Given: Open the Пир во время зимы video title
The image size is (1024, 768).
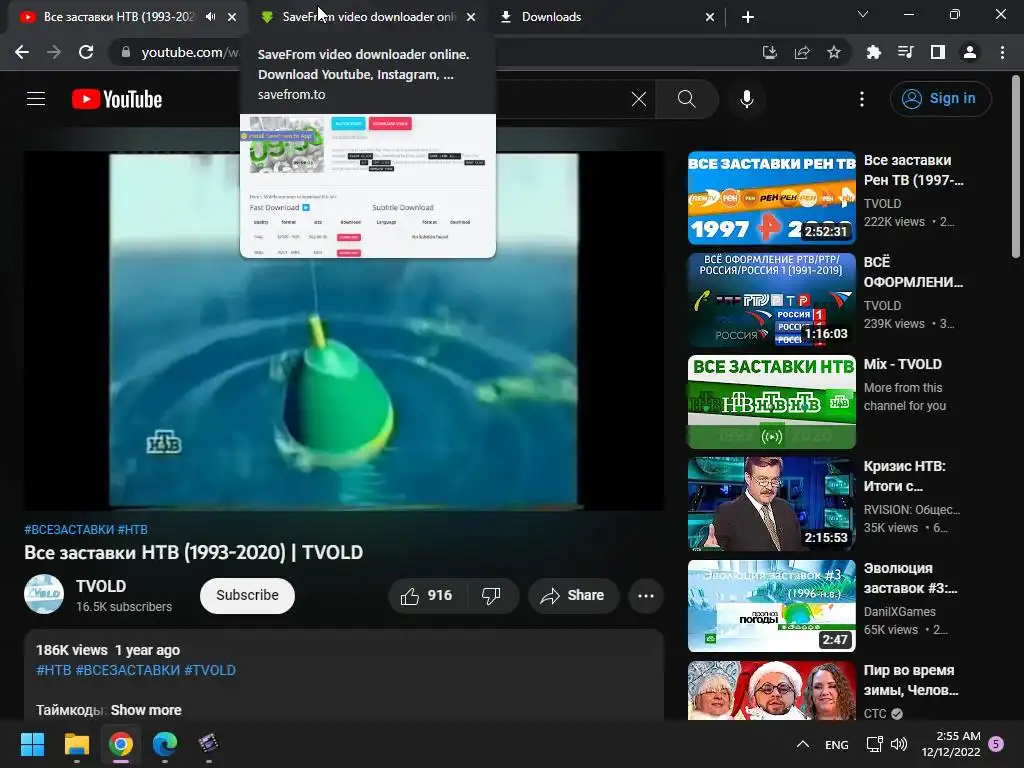Looking at the screenshot, I should click(911, 680).
